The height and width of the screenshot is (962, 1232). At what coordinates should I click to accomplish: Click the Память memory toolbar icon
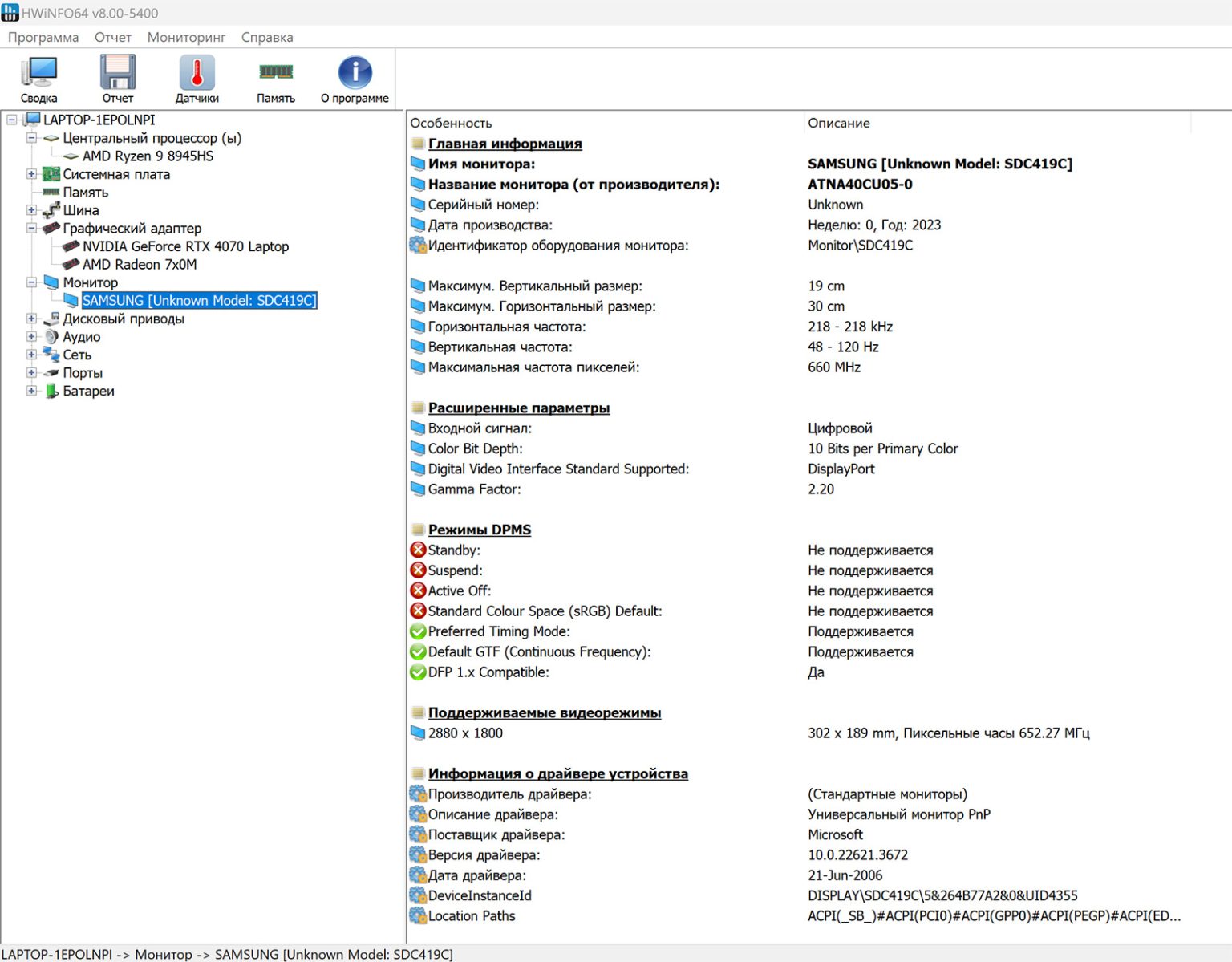(275, 74)
